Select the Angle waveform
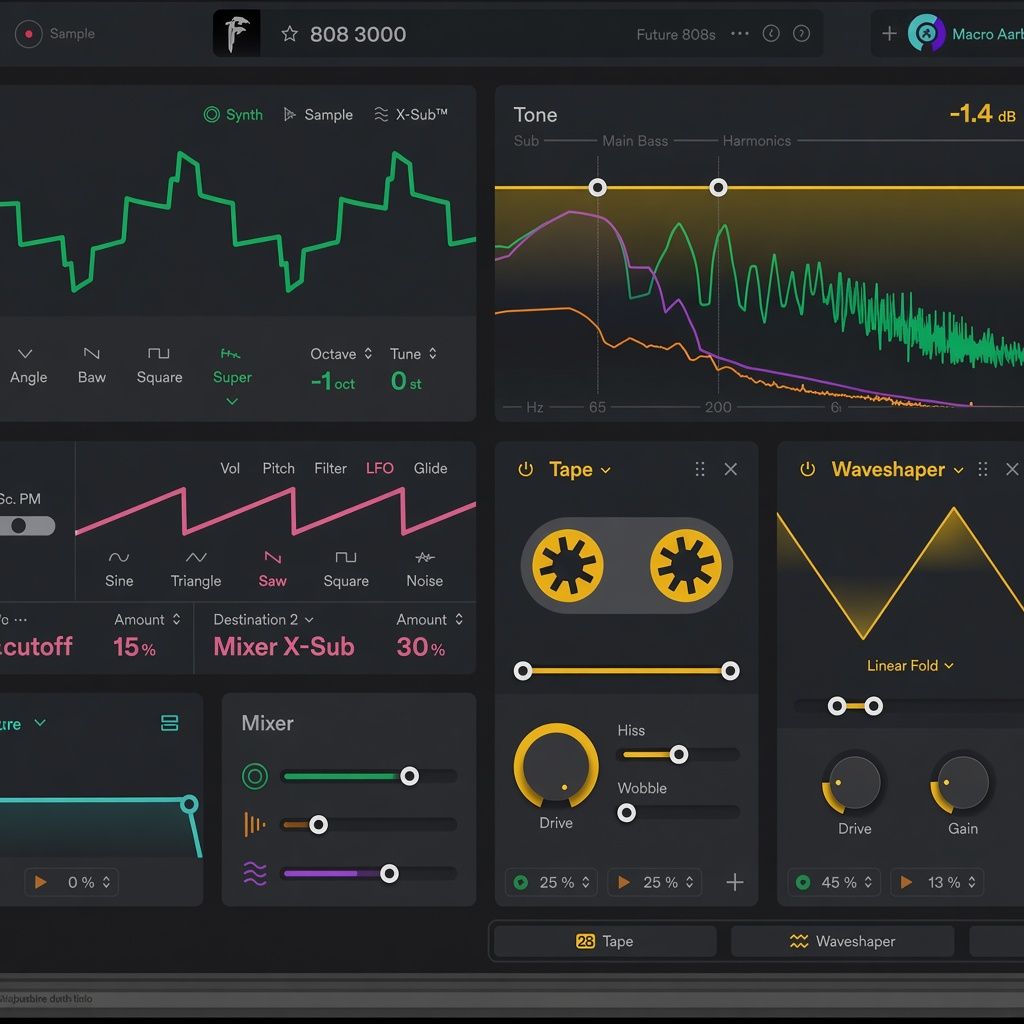This screenshot has height=1024, width=1024. tap(28, 366)
